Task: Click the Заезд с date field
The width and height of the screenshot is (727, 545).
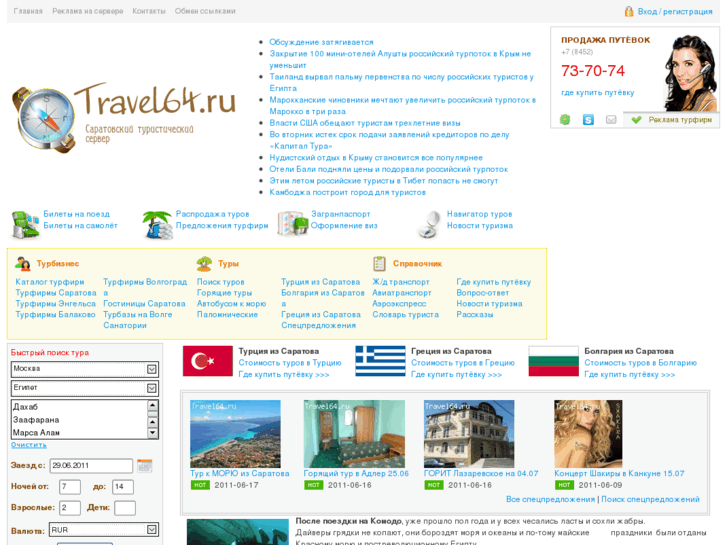Action: [91, 466]
